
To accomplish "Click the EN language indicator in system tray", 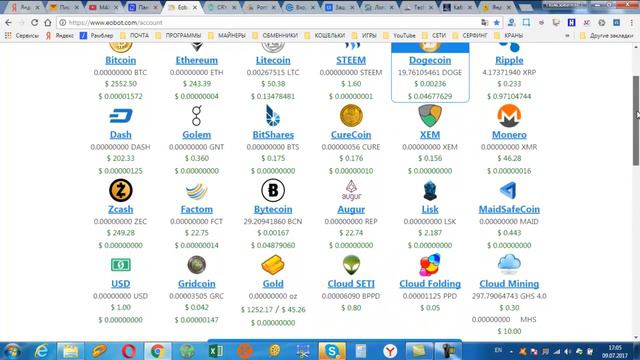I will pyautogui.click(x=498, y=350).
